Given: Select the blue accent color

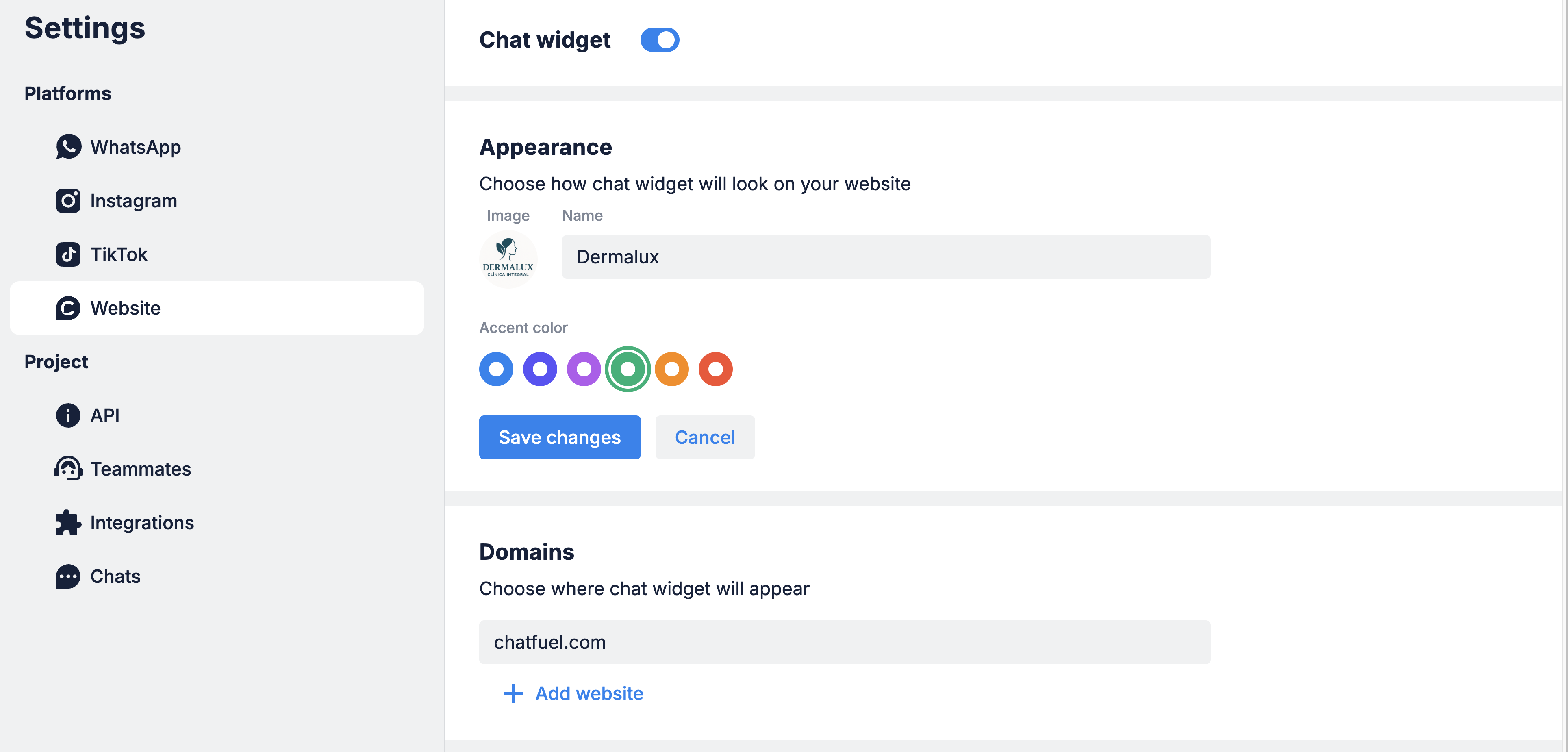Looking at the screenshot, I should (496, 369).
